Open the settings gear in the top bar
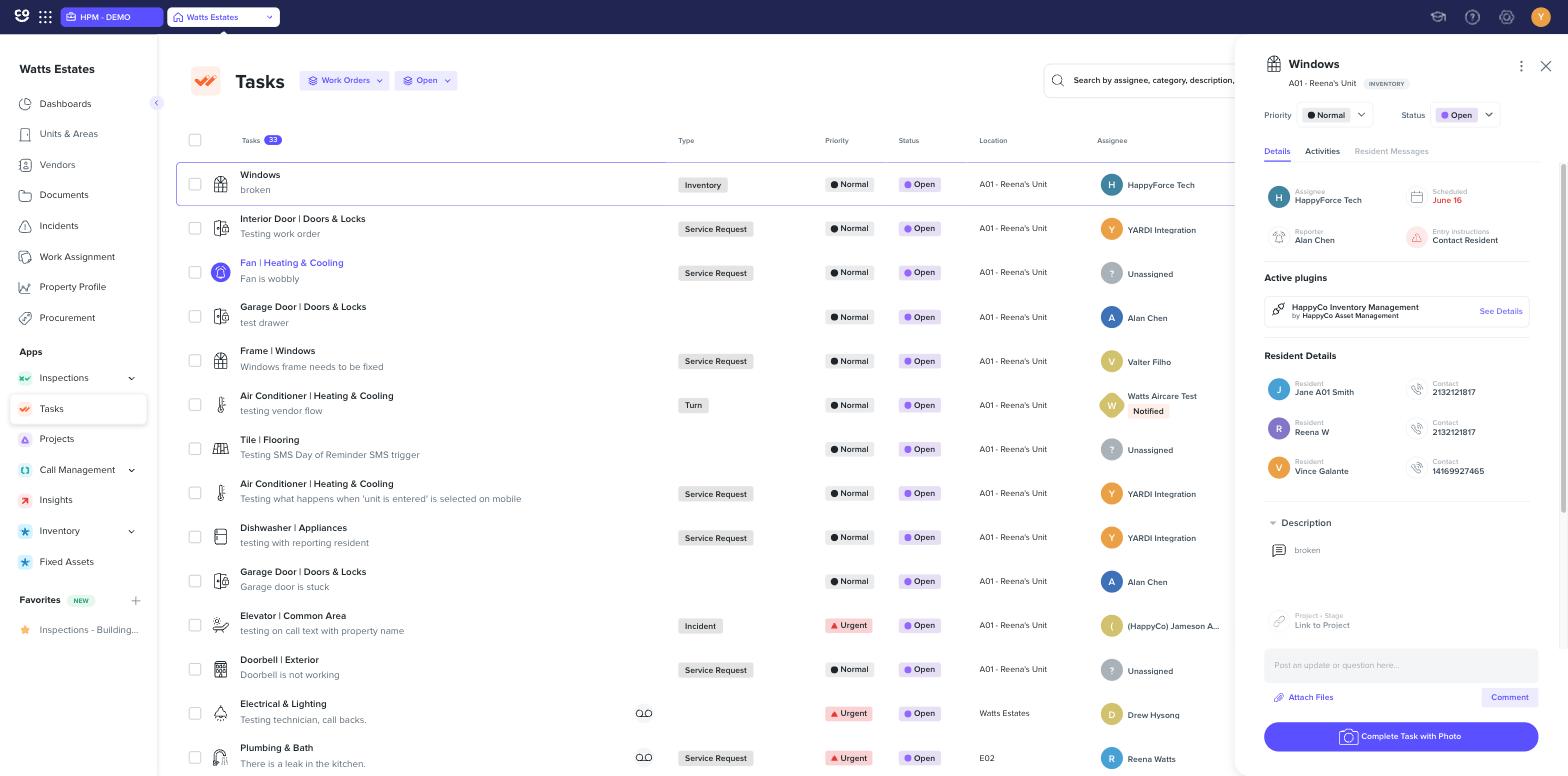Image resolution: width=1568 pixels, height=776 pixels. [1506, 17]
